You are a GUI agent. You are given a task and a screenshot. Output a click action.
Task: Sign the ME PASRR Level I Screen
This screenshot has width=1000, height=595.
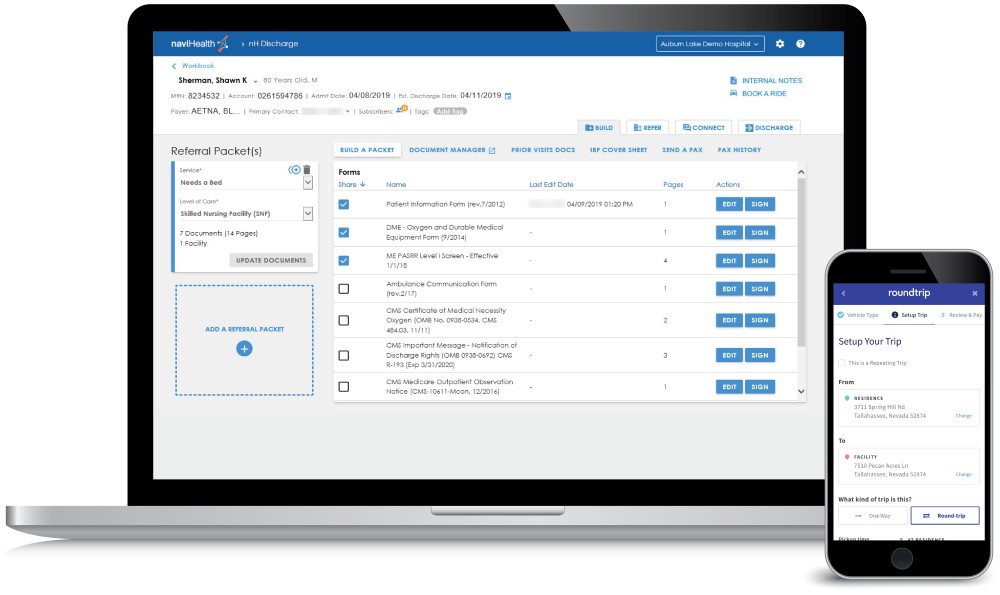[760, 261]
